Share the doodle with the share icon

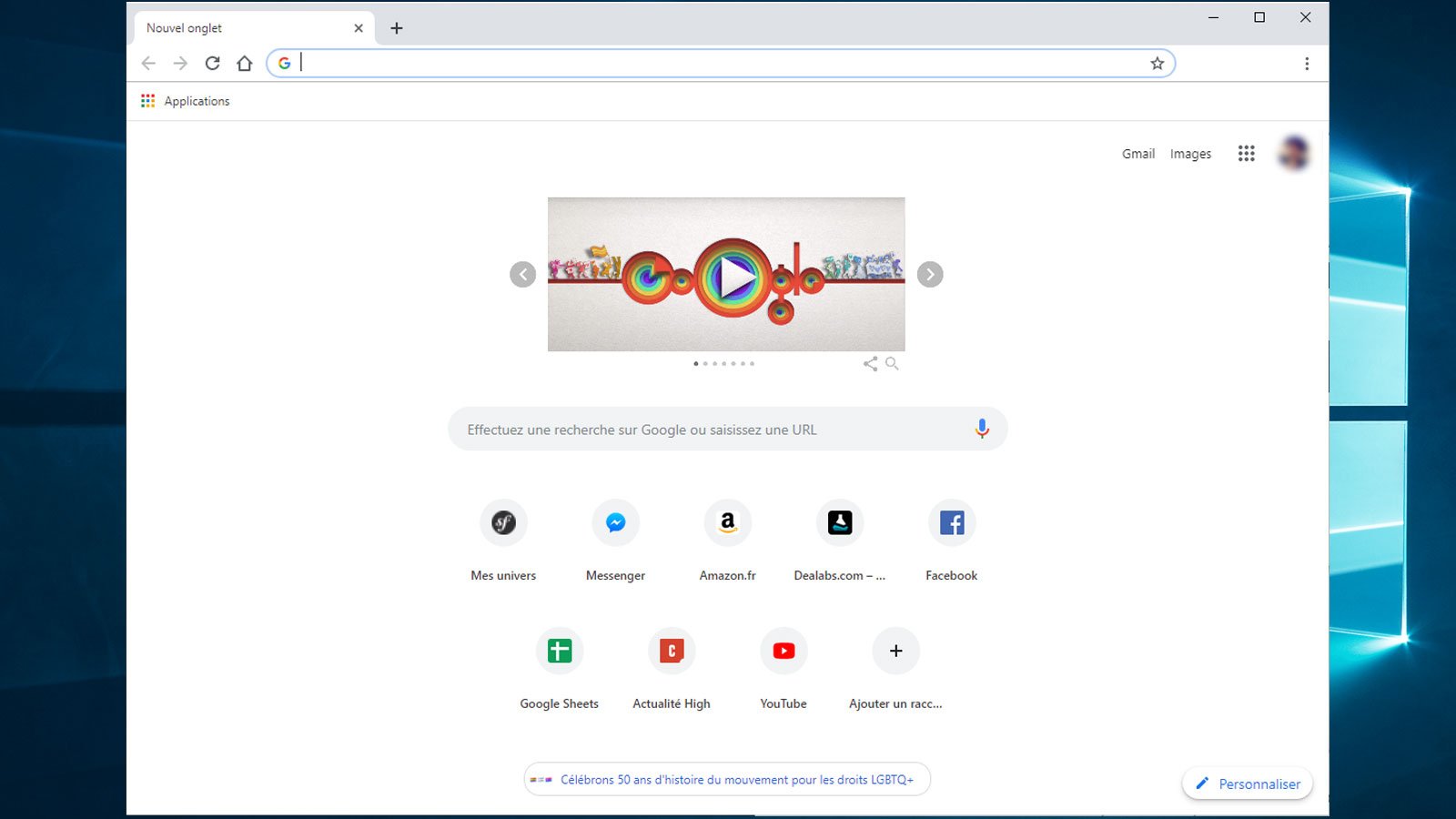point(871,364)
